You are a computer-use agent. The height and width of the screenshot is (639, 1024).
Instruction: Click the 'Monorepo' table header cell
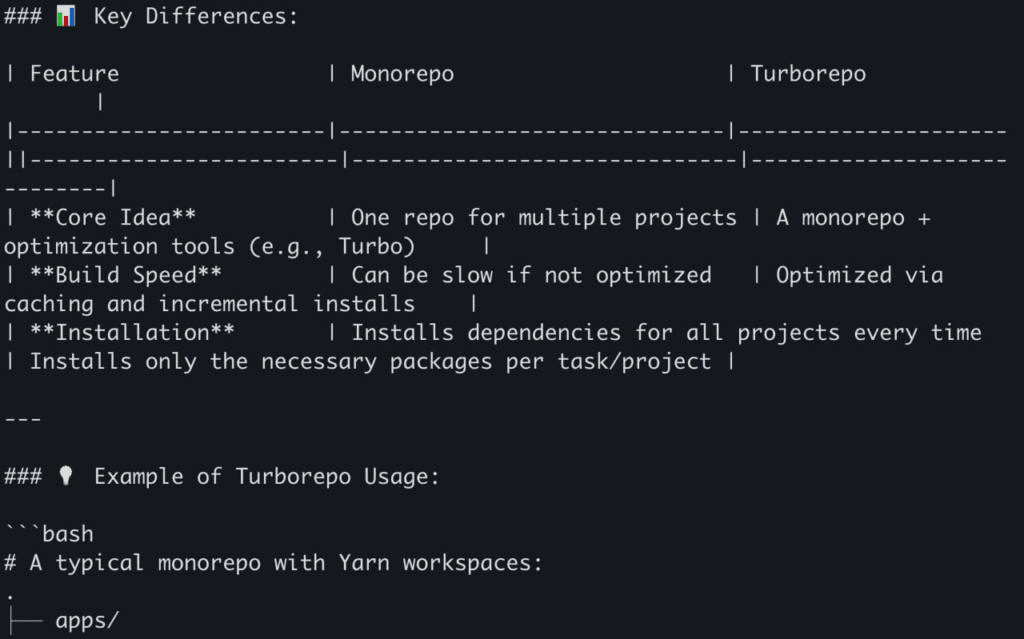coord(402,74)
